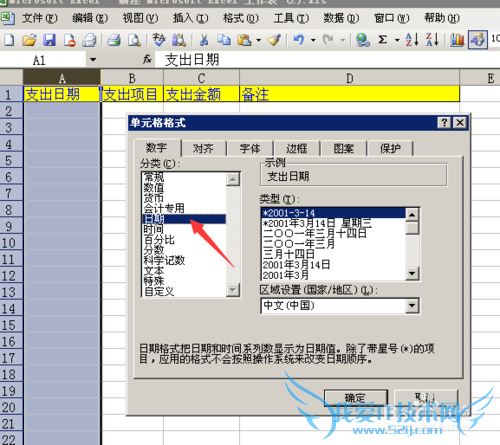Sort descending with the Z-A icon
Screen dimensions: 500x445
(432, 40)
